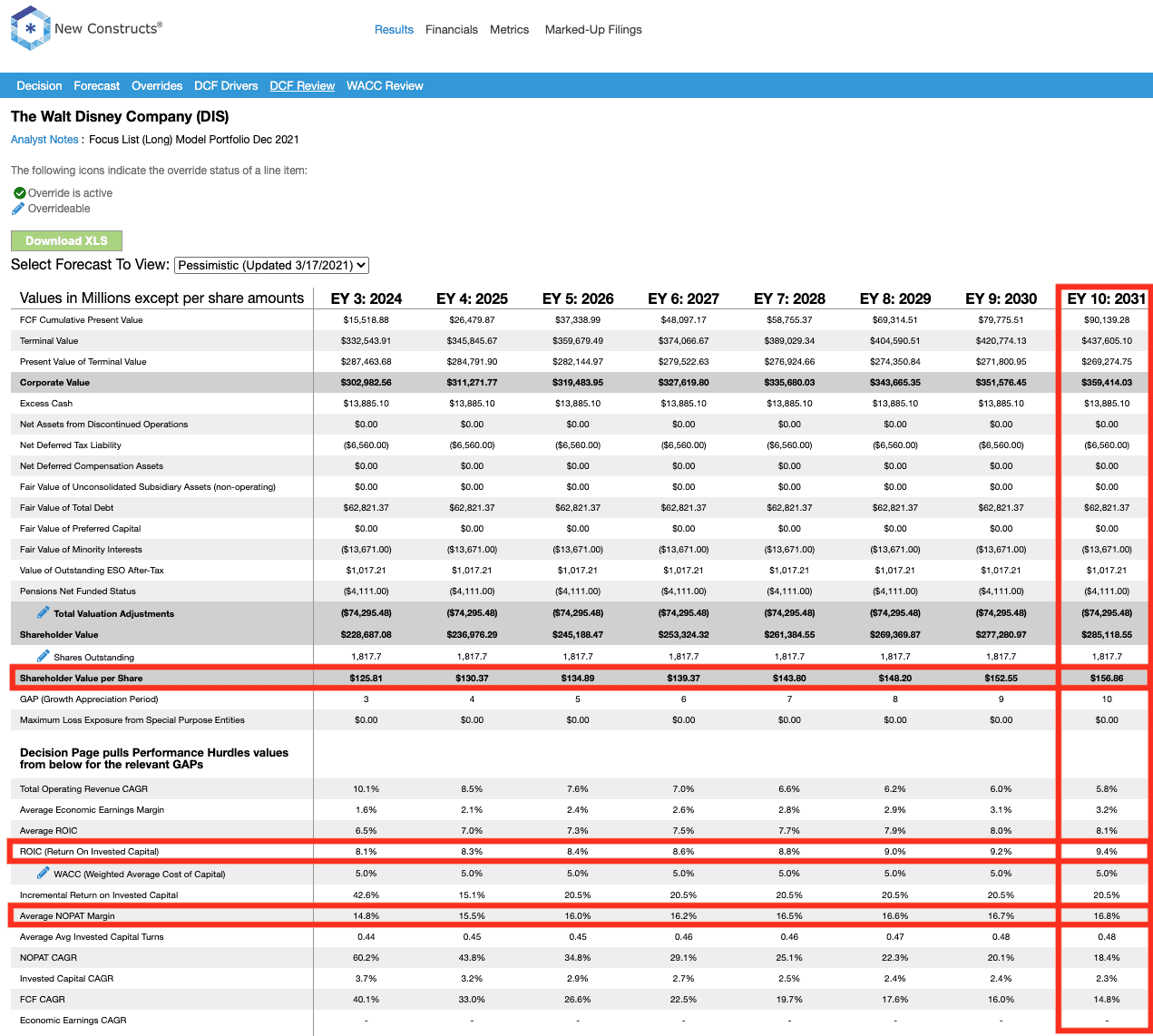
Task: Click the 40.1% FCF CAGR cell
Action: [x=366, y=1000]
